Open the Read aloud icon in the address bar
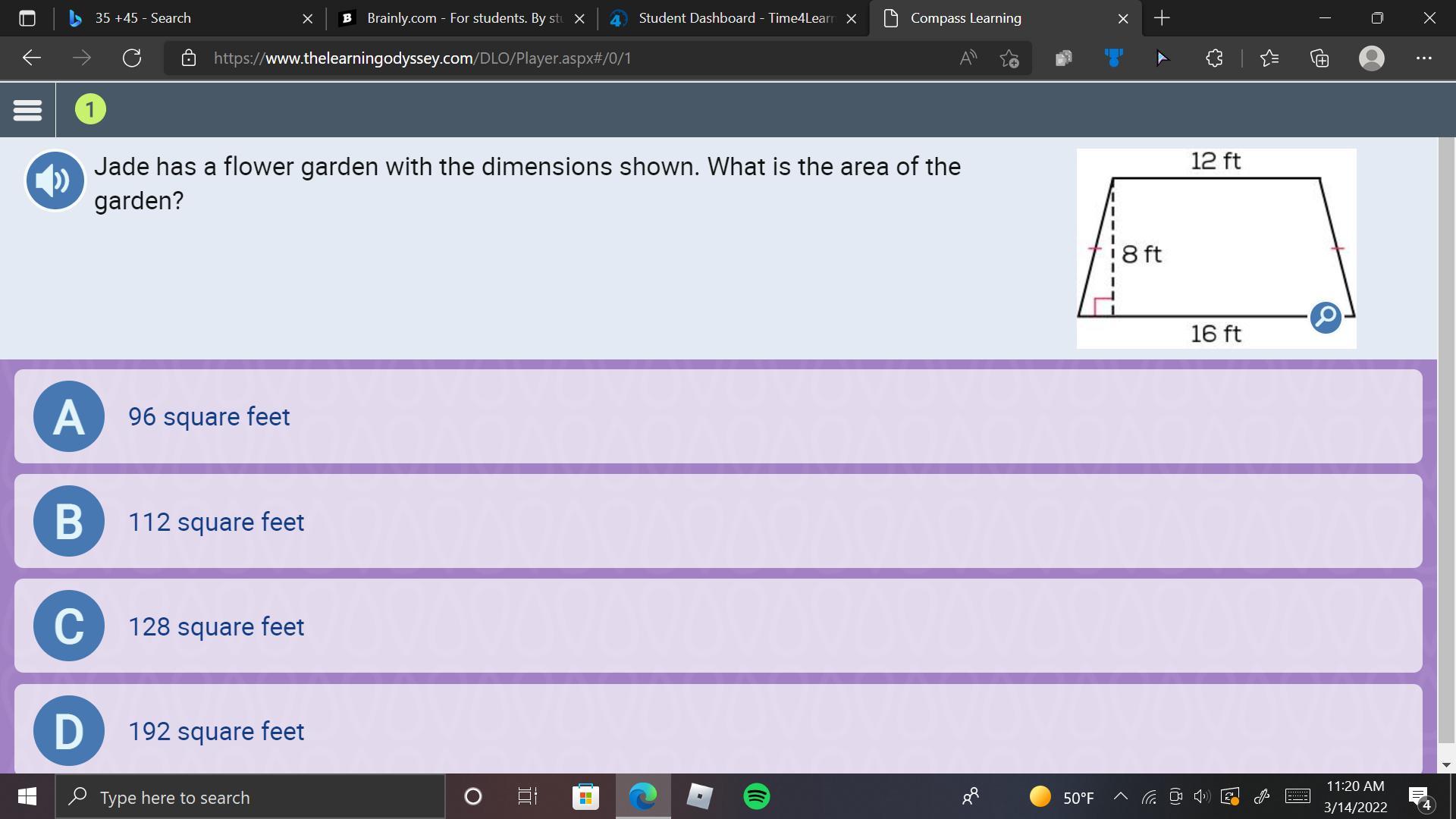This screenshot has width=1456, height=819. [x=968, y=58]
